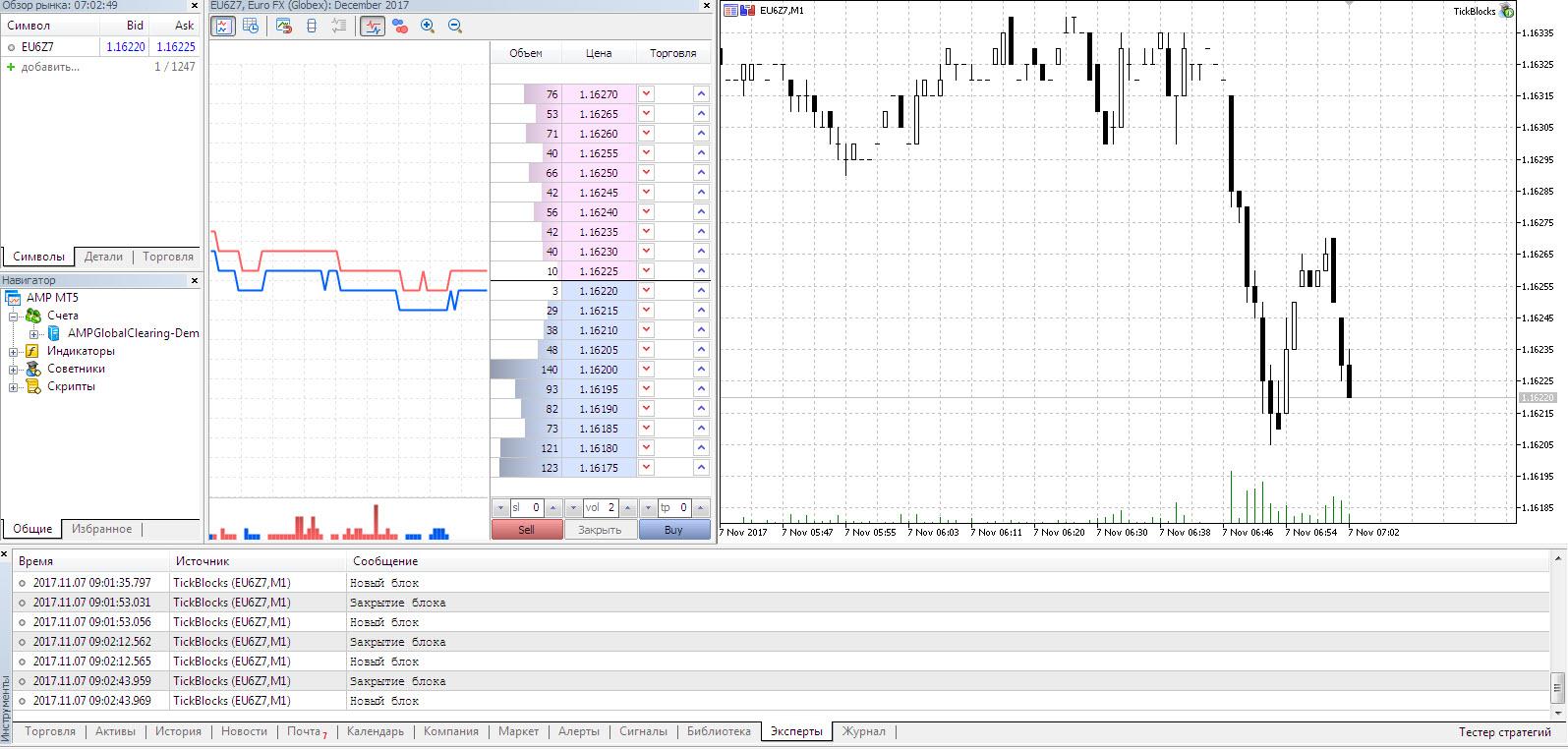Collapse the Счета tree node
The image size is (1568, 749).
[14, 317]
